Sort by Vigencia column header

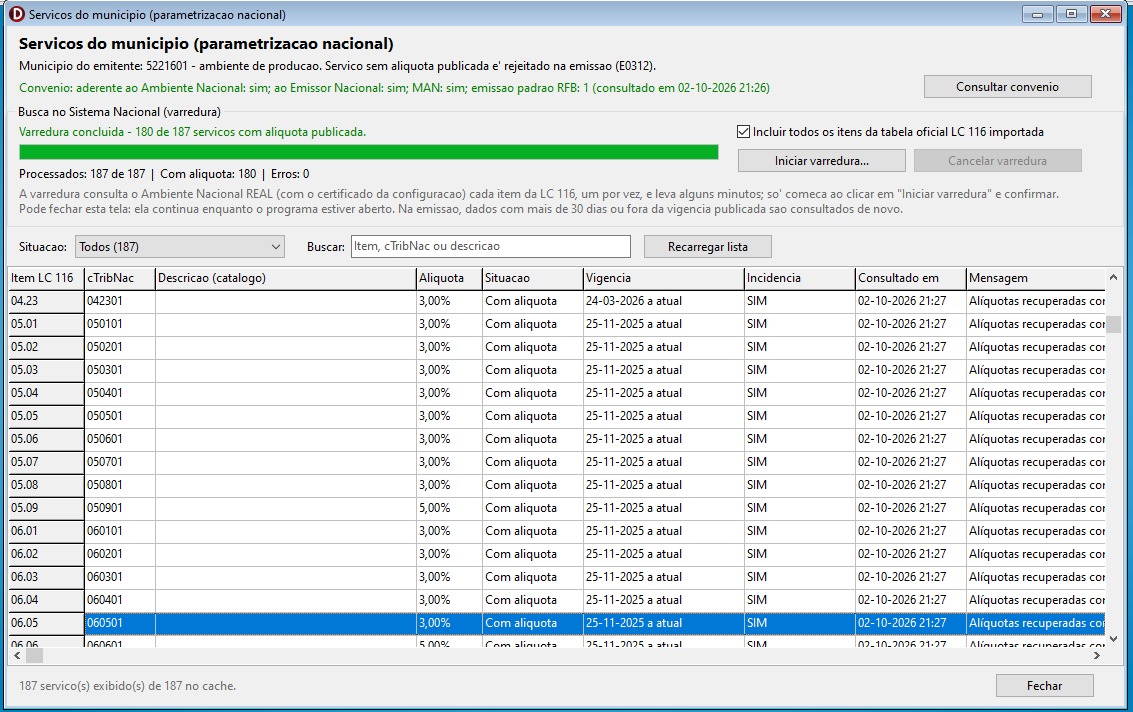click(663, 278)
